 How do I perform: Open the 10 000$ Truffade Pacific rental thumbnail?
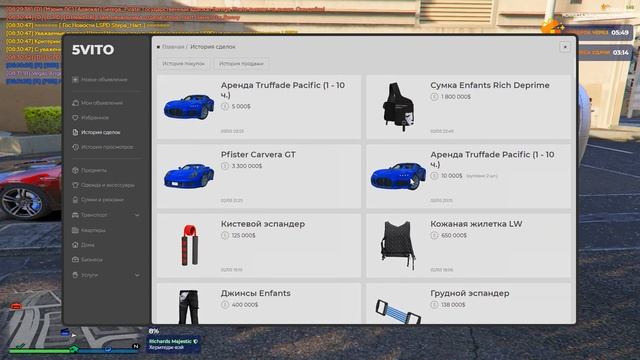(398, 176)
